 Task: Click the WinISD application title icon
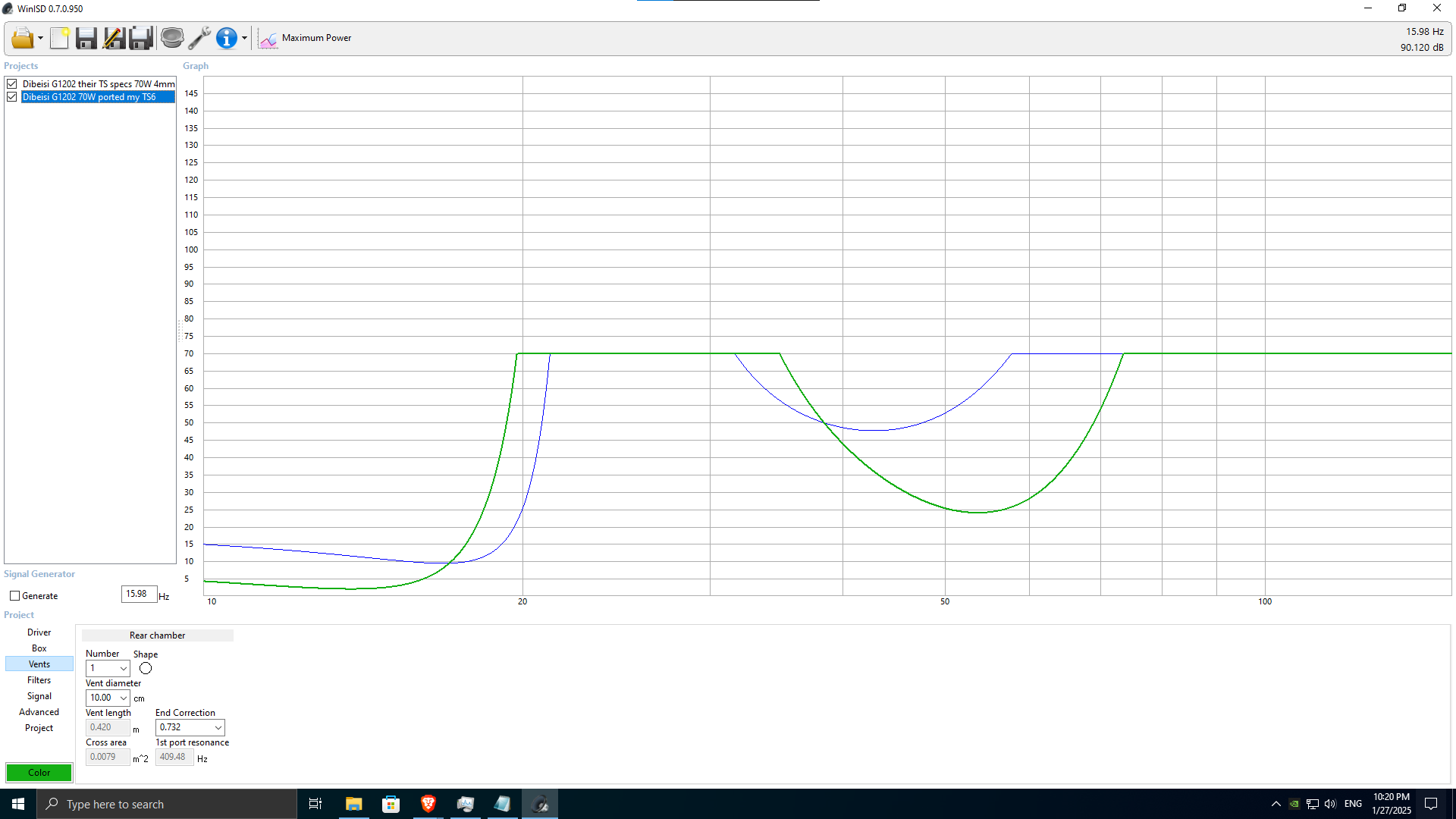click(8, 8)
